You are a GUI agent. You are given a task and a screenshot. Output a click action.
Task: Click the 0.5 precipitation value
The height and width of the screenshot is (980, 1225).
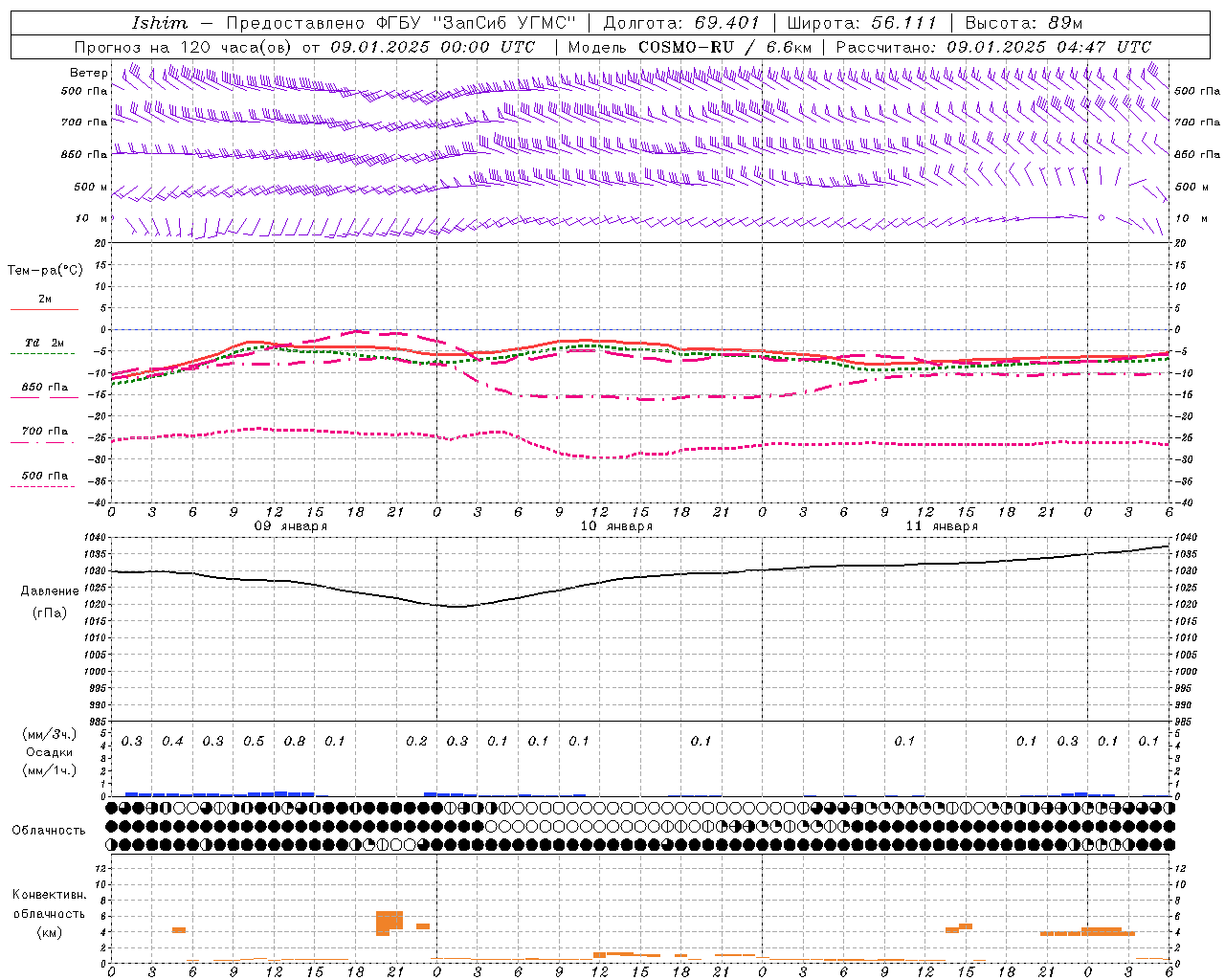[254, 742]
